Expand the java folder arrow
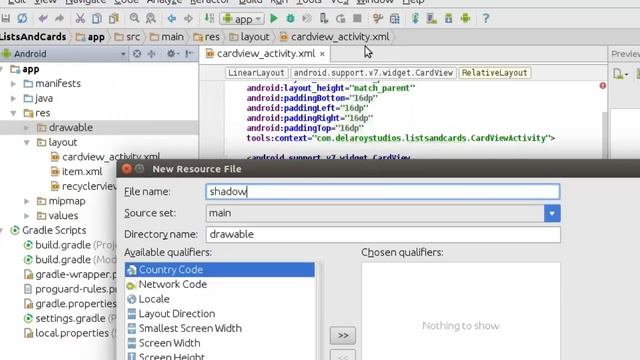This screenshot has width=640, height=360. [x=13, y=98]
